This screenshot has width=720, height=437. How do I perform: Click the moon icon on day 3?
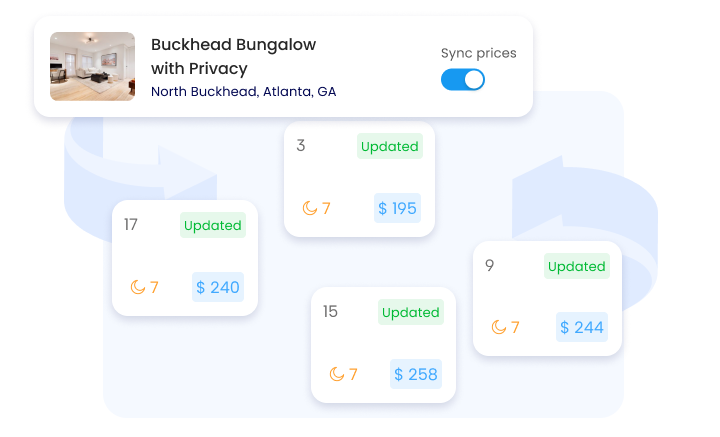click(310, 208)
